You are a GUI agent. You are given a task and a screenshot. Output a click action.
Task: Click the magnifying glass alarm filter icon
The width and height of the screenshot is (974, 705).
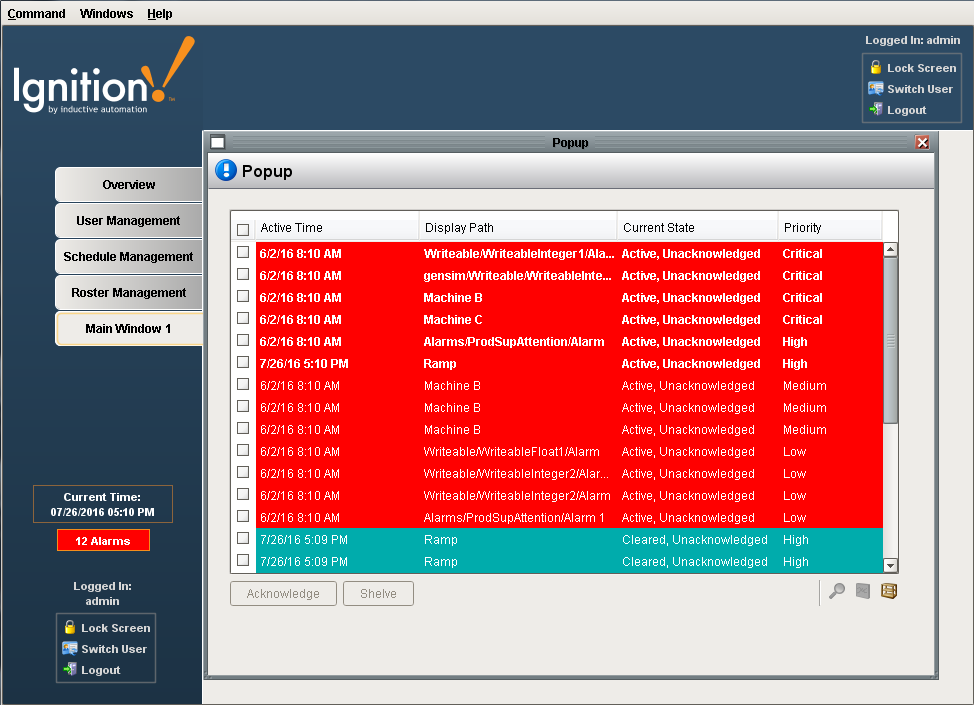point(837,591)
